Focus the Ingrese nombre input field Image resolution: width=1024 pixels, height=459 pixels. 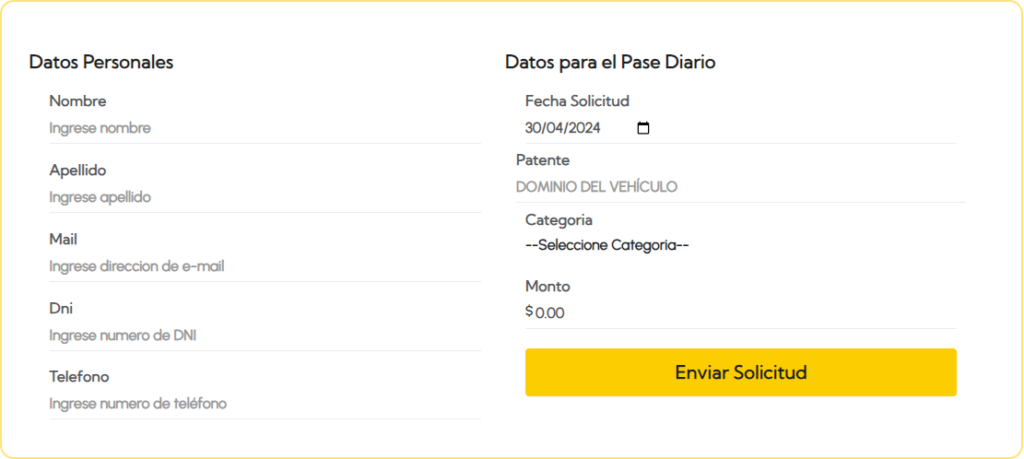[265, 128]
